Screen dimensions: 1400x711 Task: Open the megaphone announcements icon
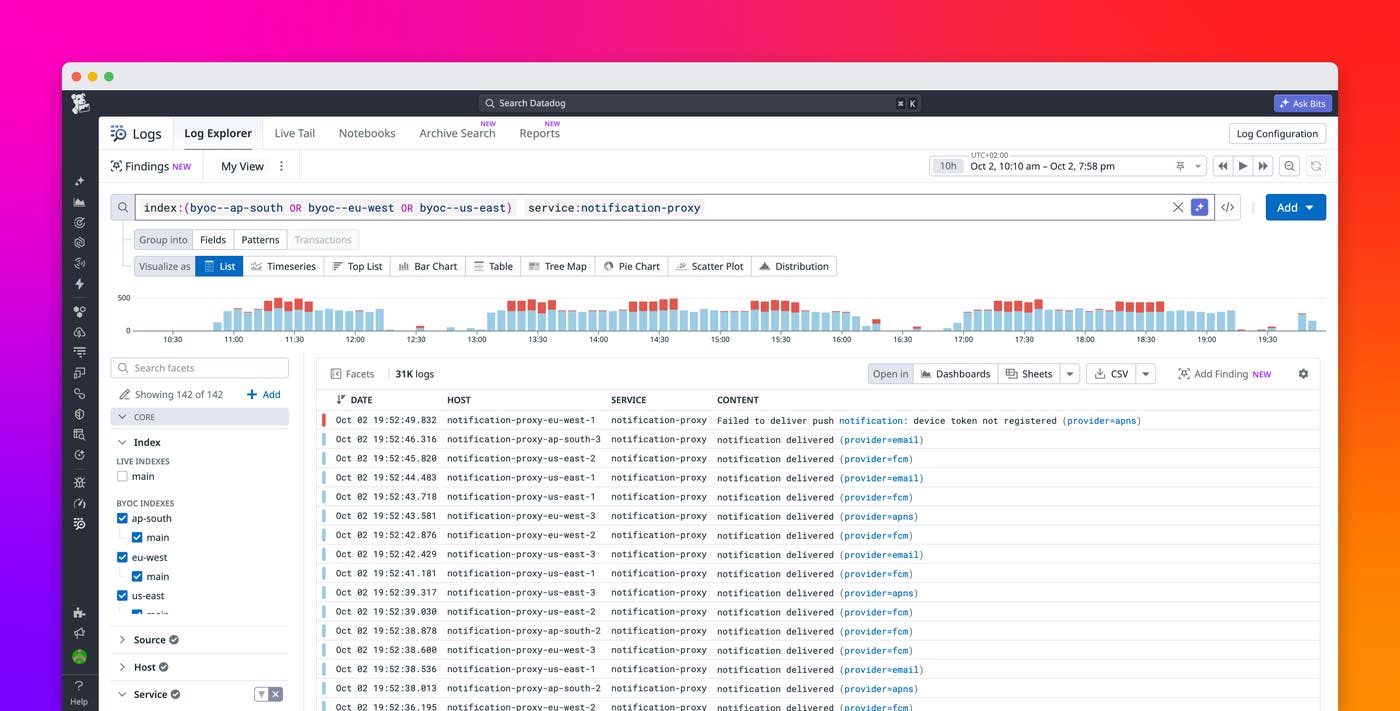point(79,633)
